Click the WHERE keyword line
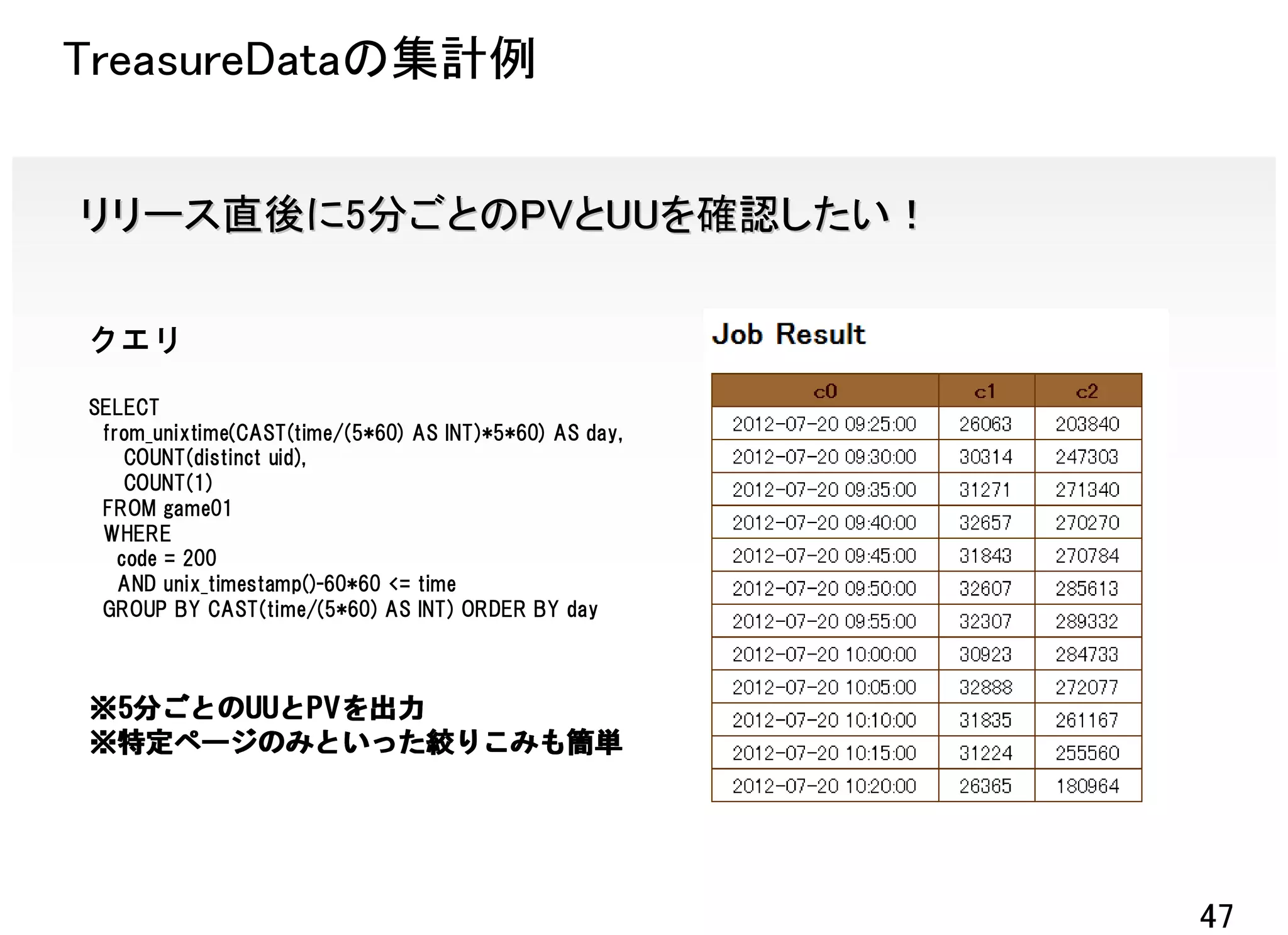Image resolution: width=1288 pixels, height=935 pixels. coord(137,533)
